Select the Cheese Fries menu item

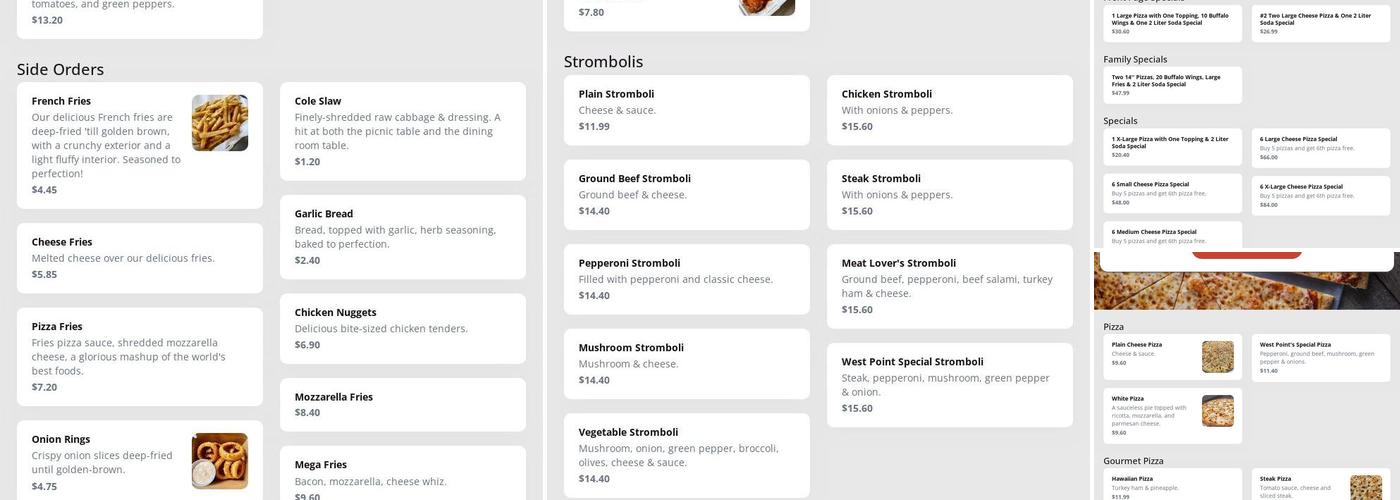(x=140, y=258)
